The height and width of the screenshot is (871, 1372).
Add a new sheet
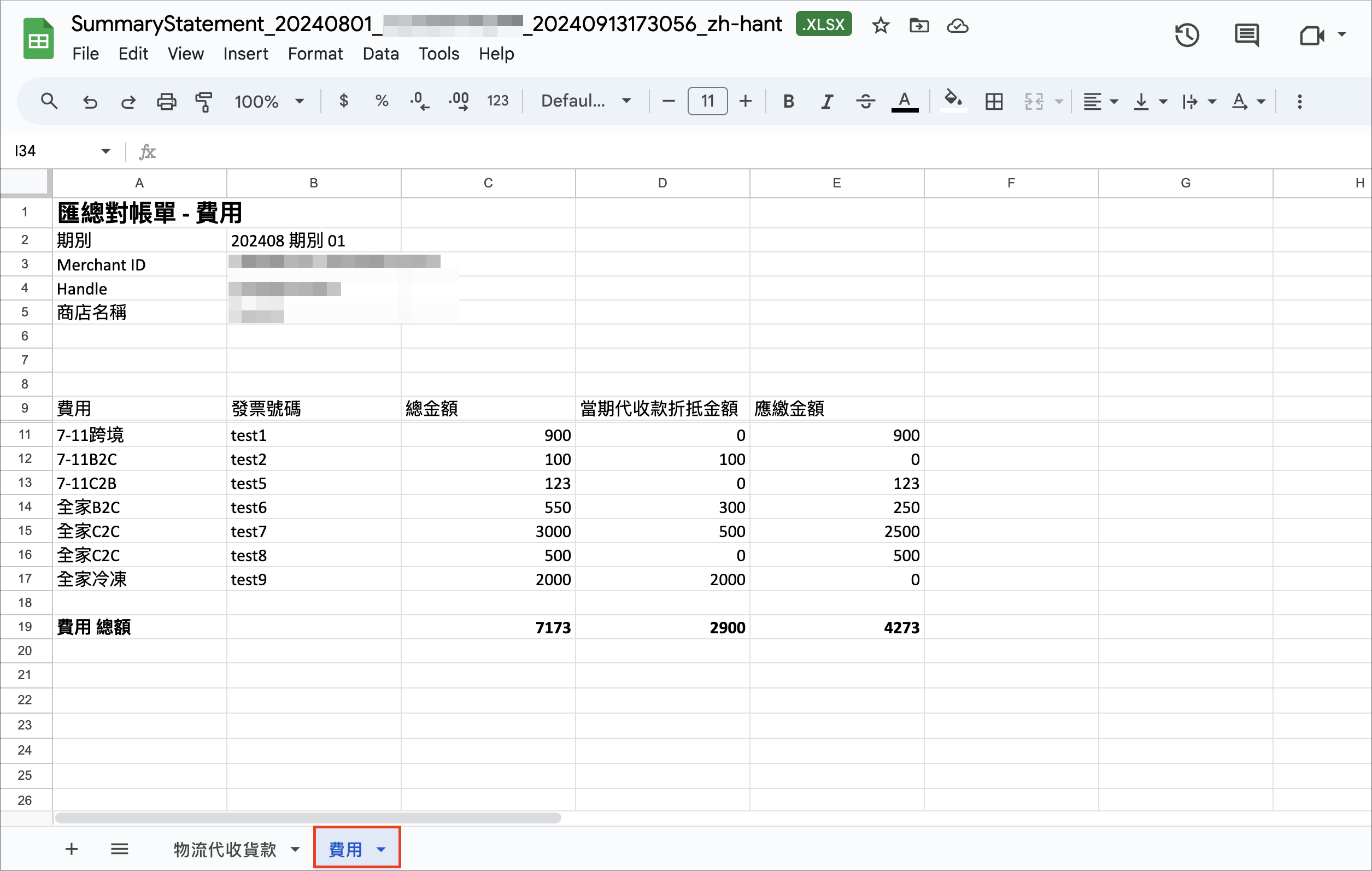click(71, 849)
